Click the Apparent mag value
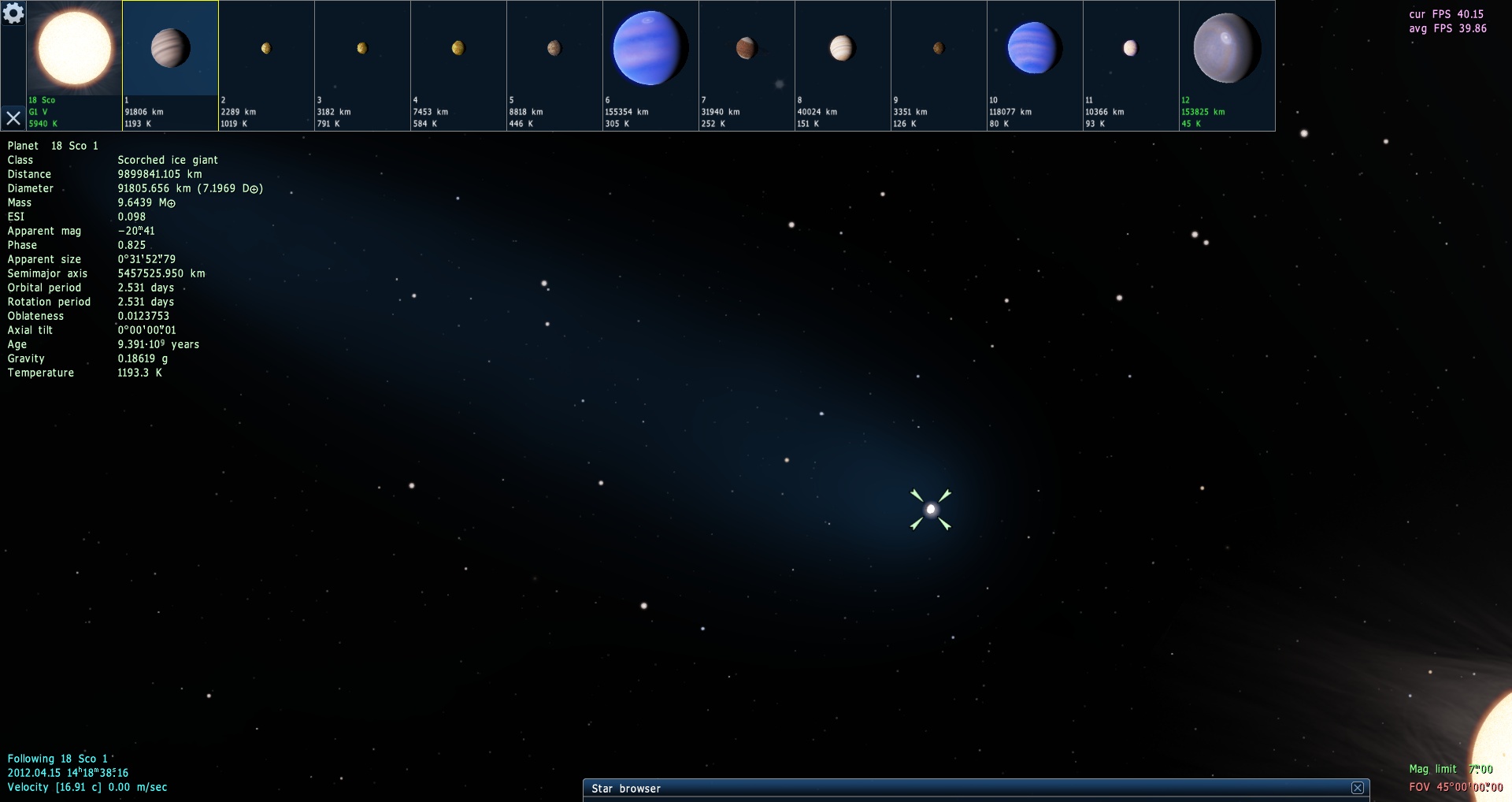The width and height of the screenshot is (1512, 802). (136, 231)
